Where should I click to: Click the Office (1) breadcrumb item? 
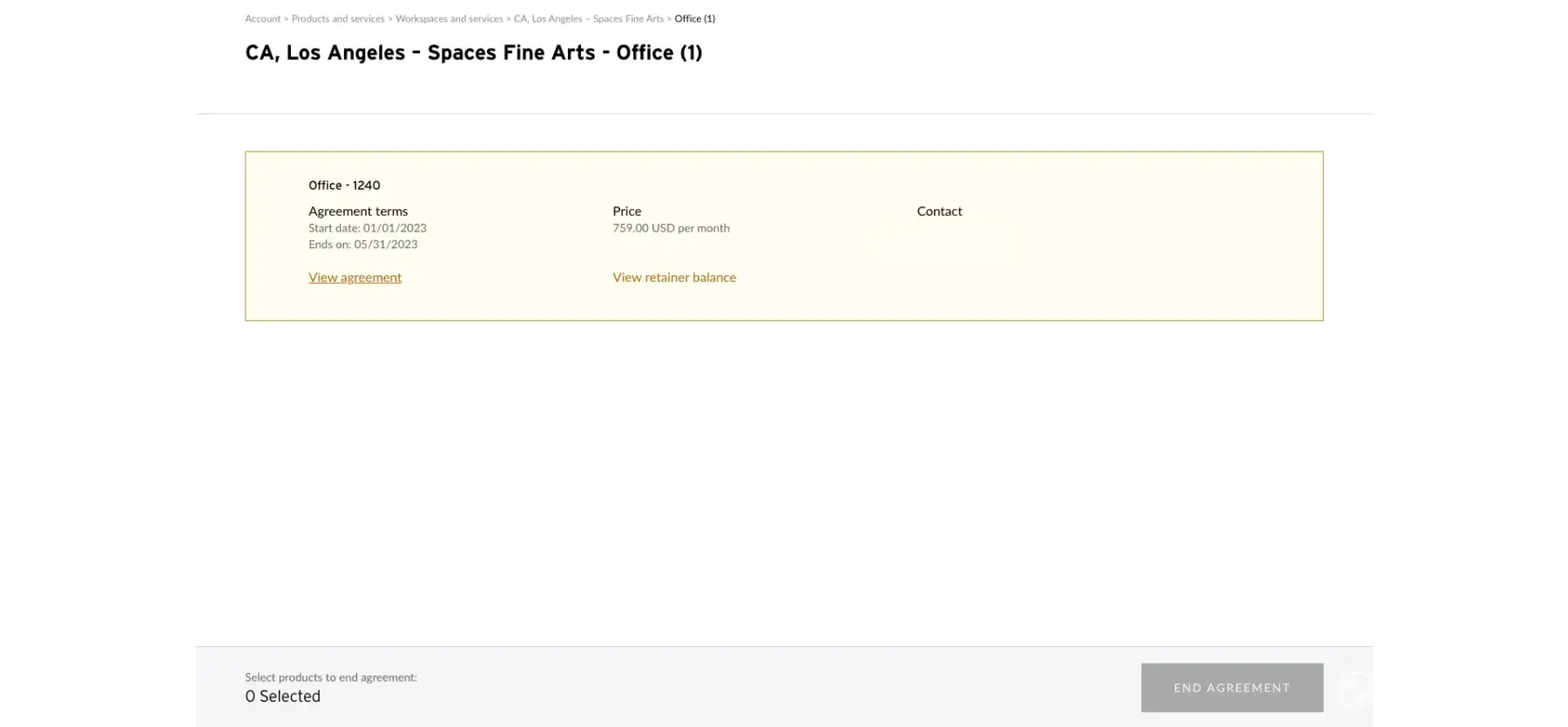click(694, 18)
